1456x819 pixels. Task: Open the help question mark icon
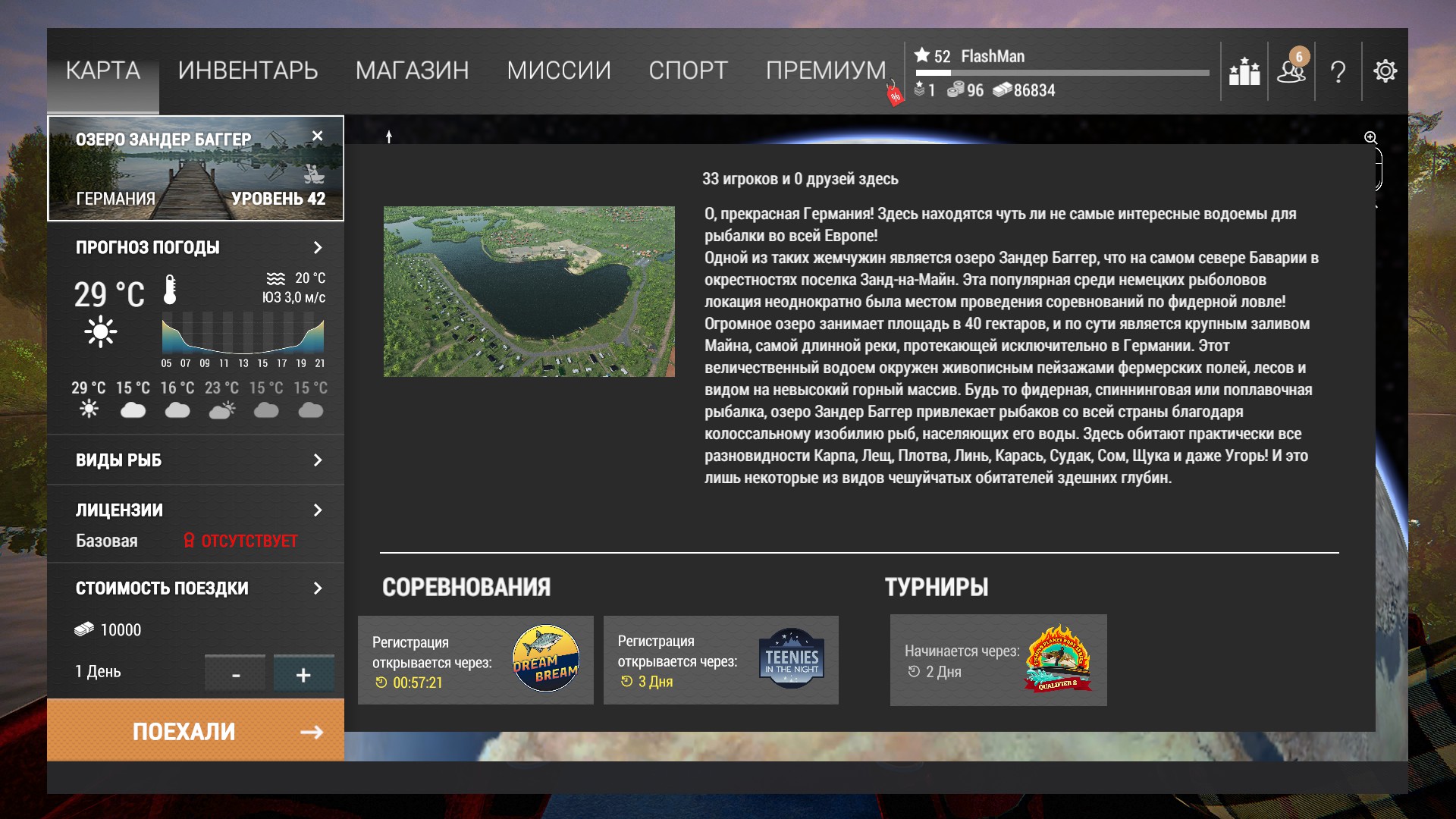click(x=1338, y=72)
